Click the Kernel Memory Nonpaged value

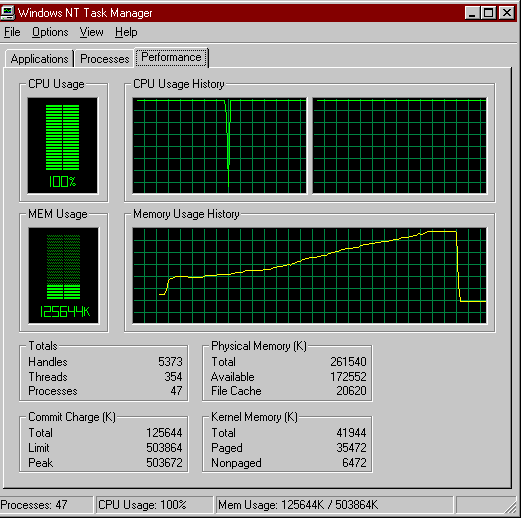[354, 463]
